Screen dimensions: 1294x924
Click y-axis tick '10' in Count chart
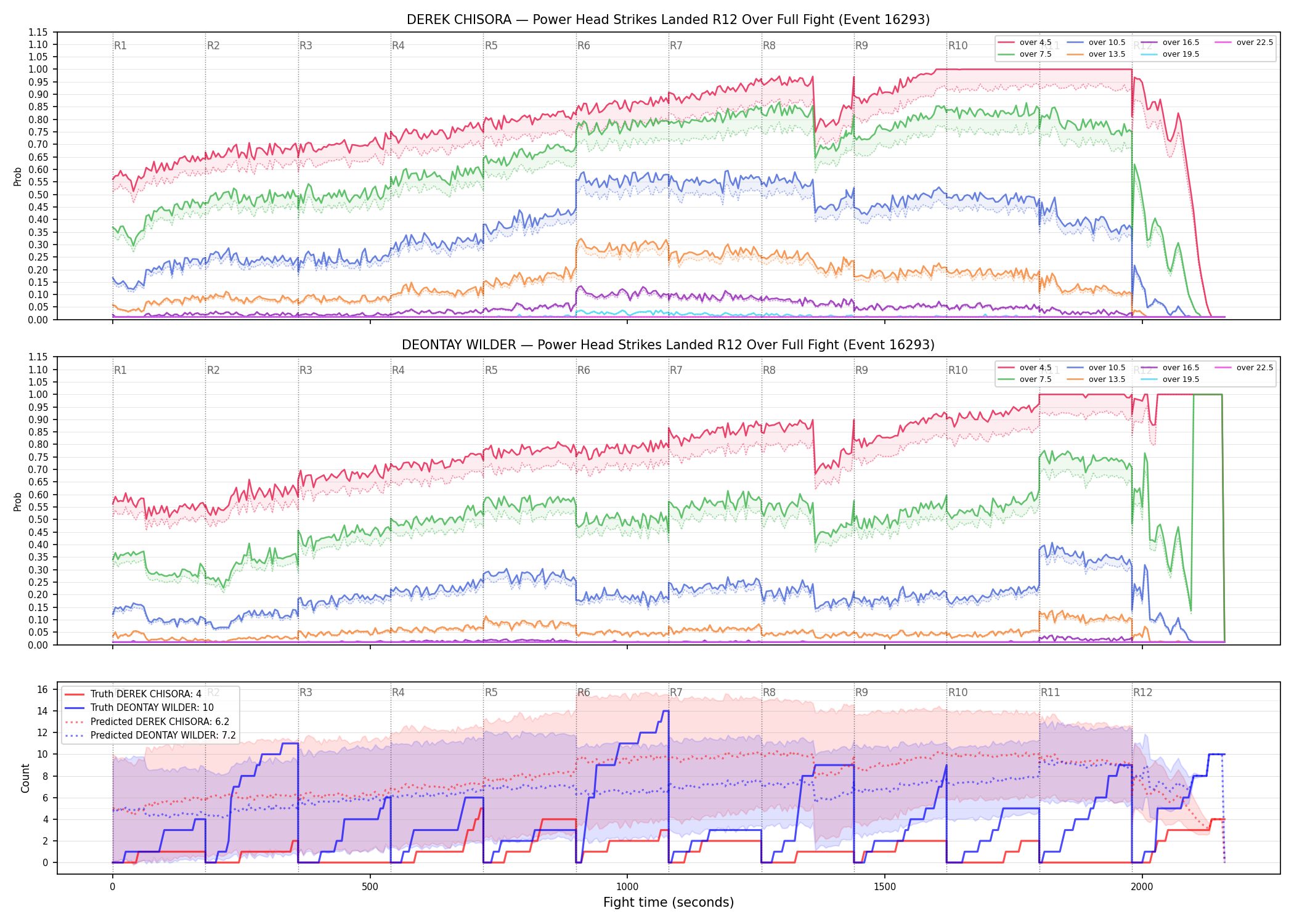(43, 755)
